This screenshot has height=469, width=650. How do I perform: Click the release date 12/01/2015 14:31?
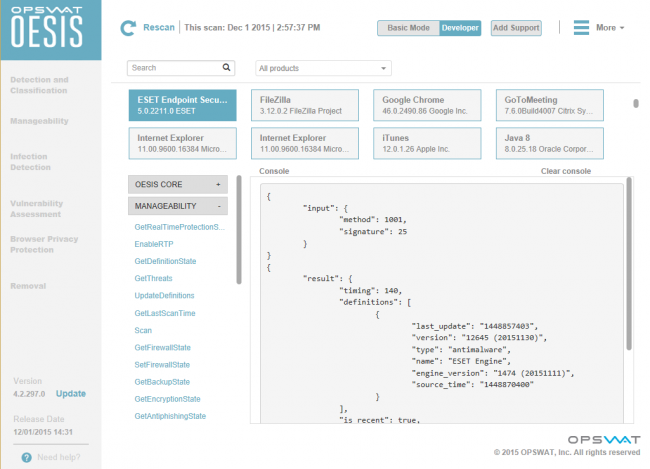tap(43, 432)
